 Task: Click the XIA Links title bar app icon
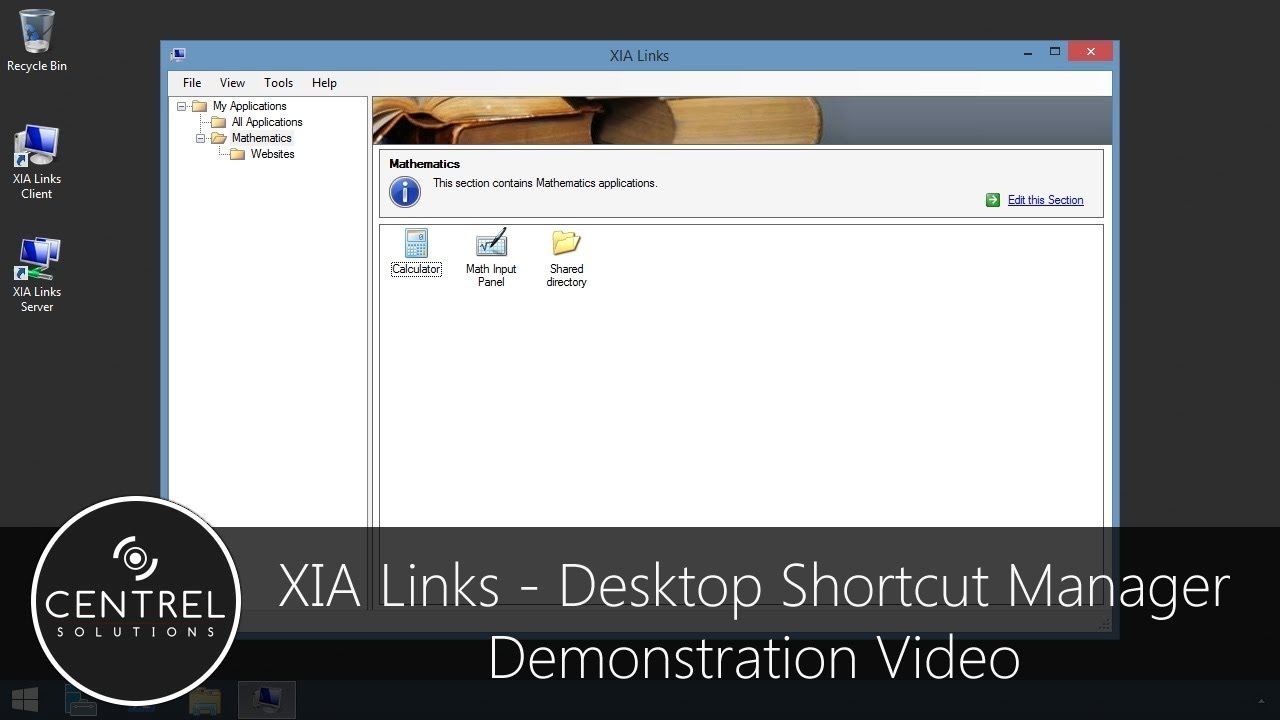pyautogui.click(x=178, y=55)
